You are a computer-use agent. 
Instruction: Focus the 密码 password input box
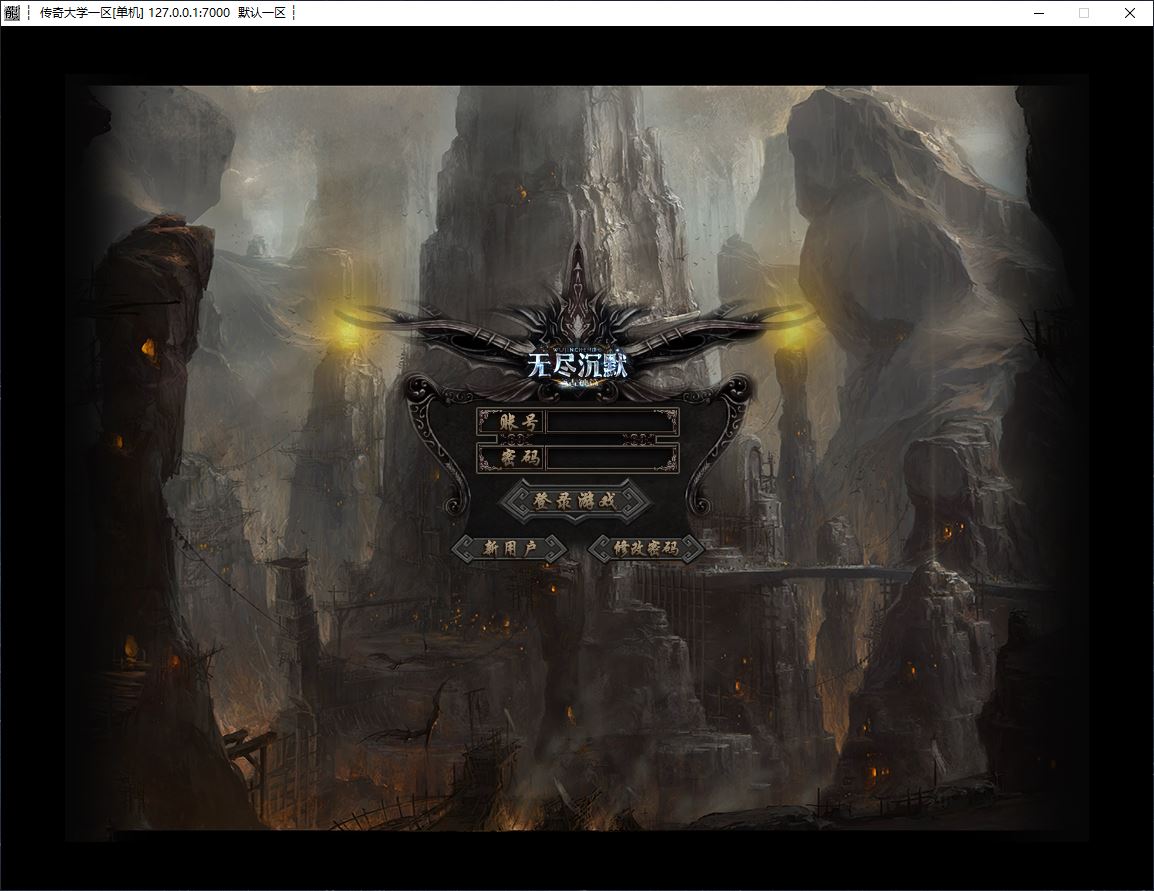point(611,459)
